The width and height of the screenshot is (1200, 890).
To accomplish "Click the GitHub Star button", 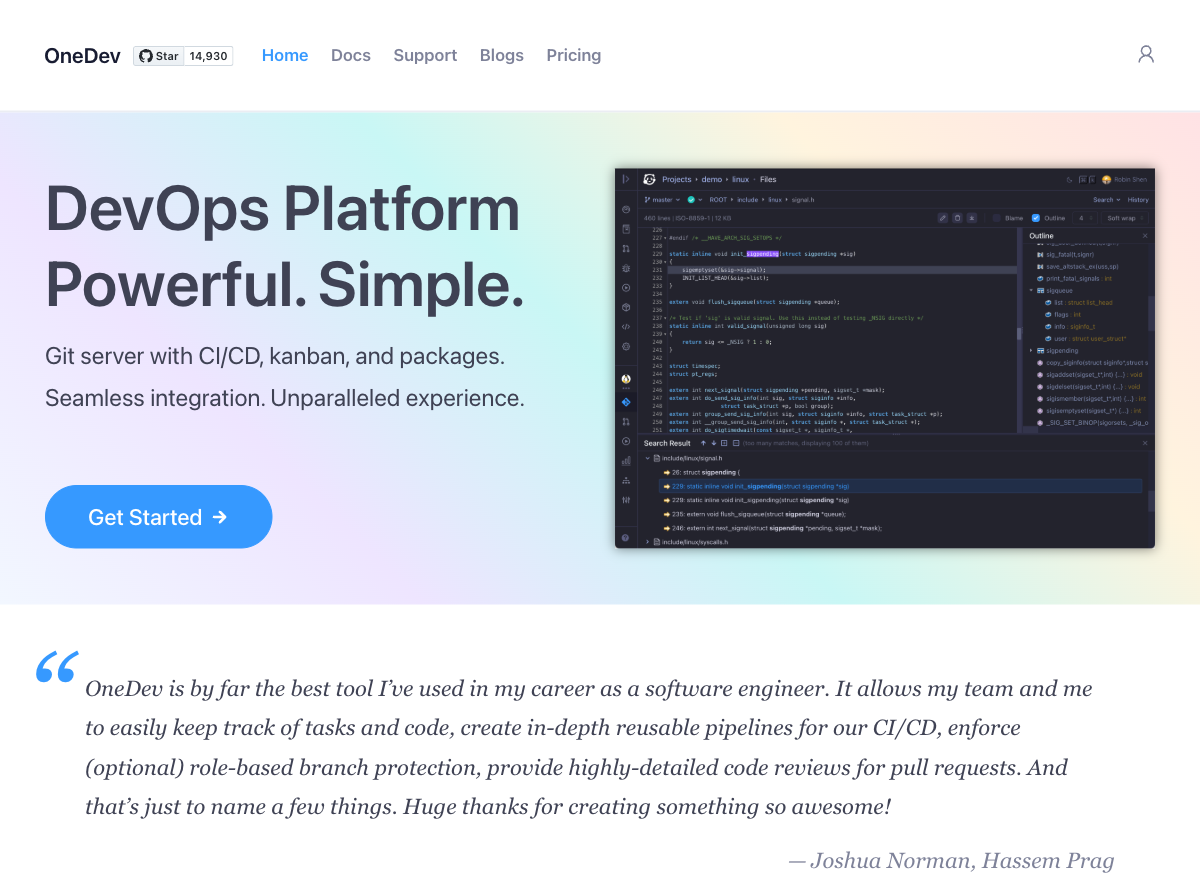I will [159, 56].
